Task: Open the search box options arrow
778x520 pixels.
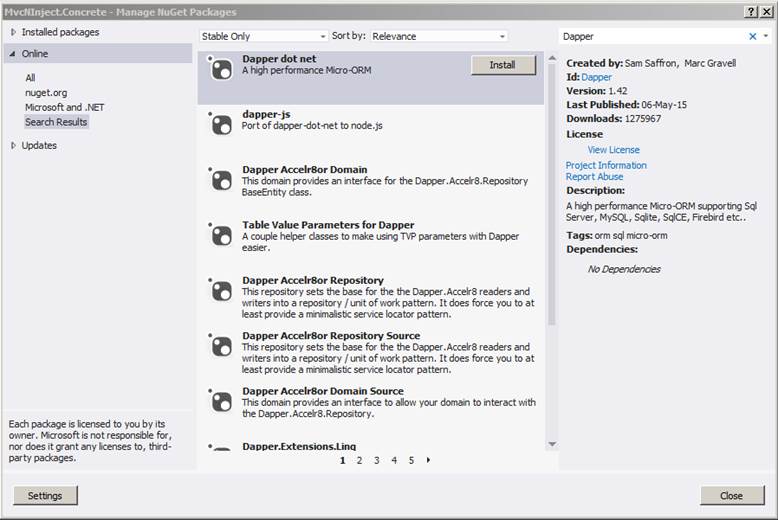Action: [766, 36]
